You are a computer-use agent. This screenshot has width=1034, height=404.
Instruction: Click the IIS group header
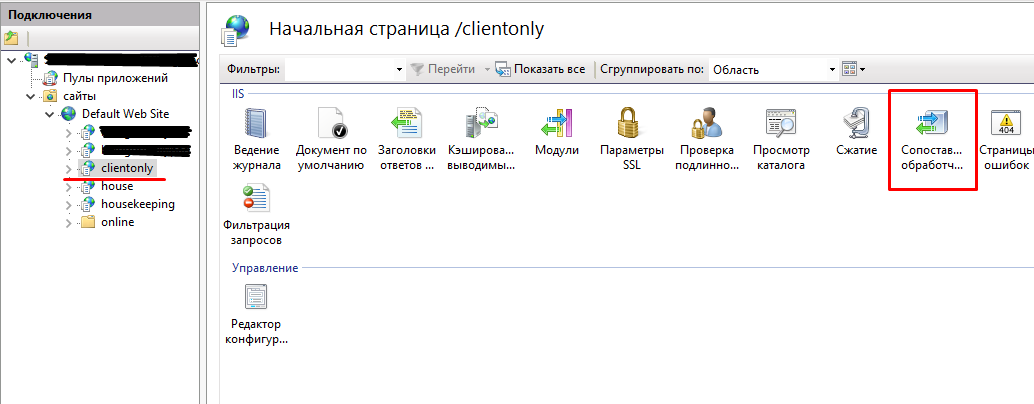(x=238, y=94)
